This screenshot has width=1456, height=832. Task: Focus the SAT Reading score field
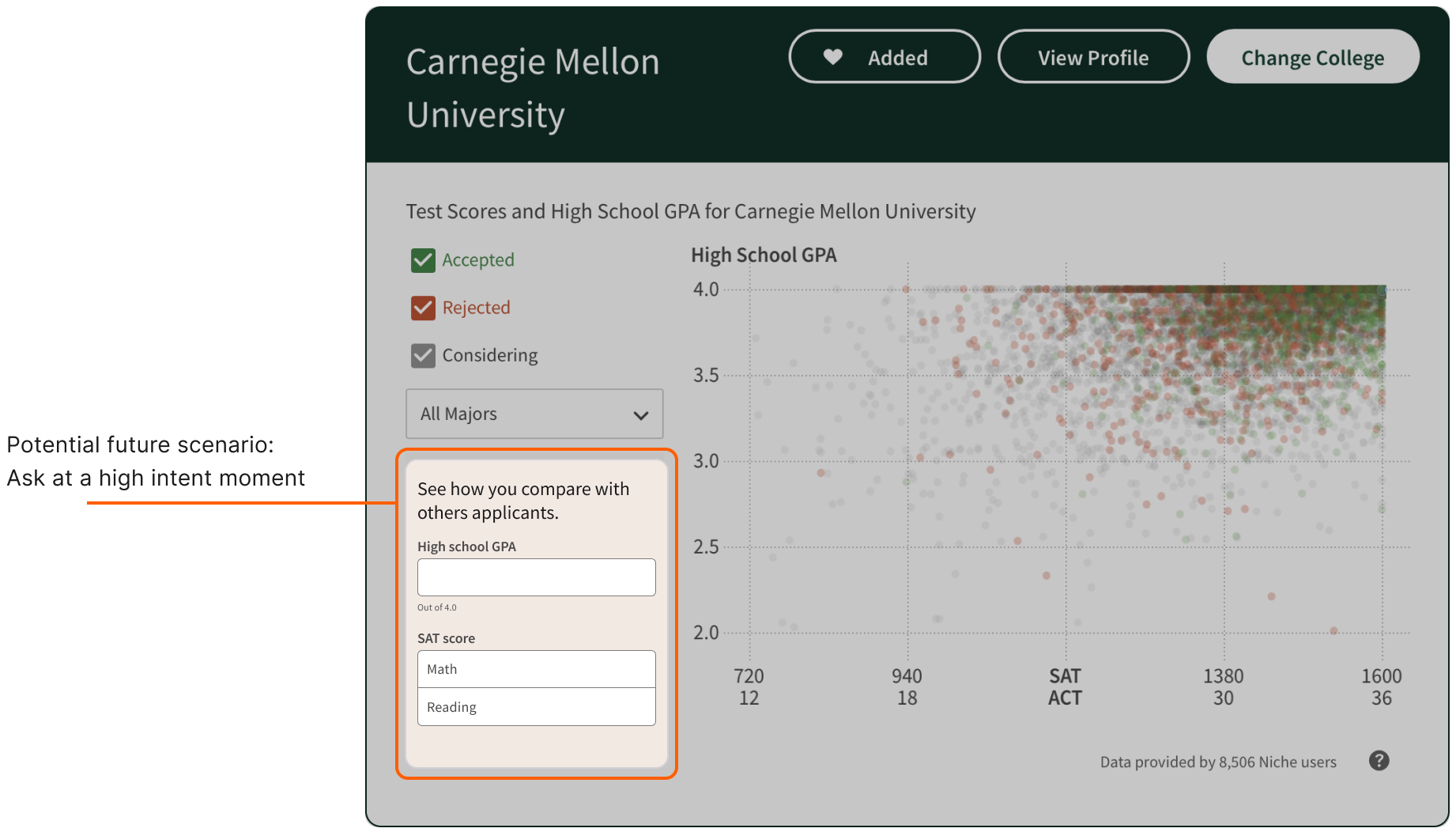tap(536, 707)
